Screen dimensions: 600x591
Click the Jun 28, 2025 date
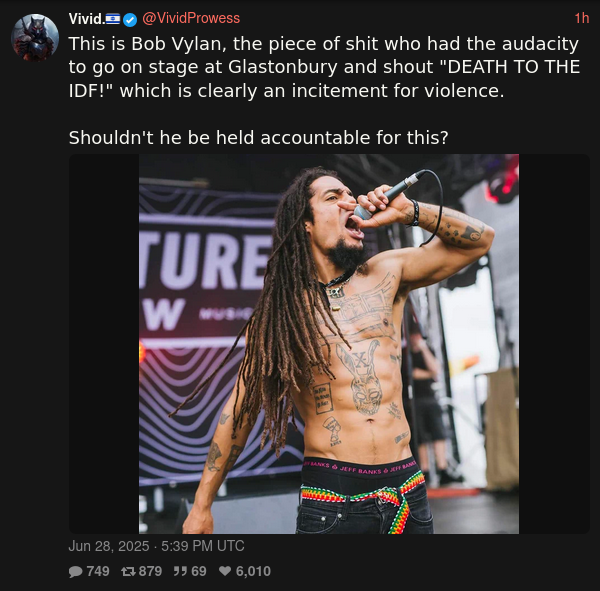[109, 546]
